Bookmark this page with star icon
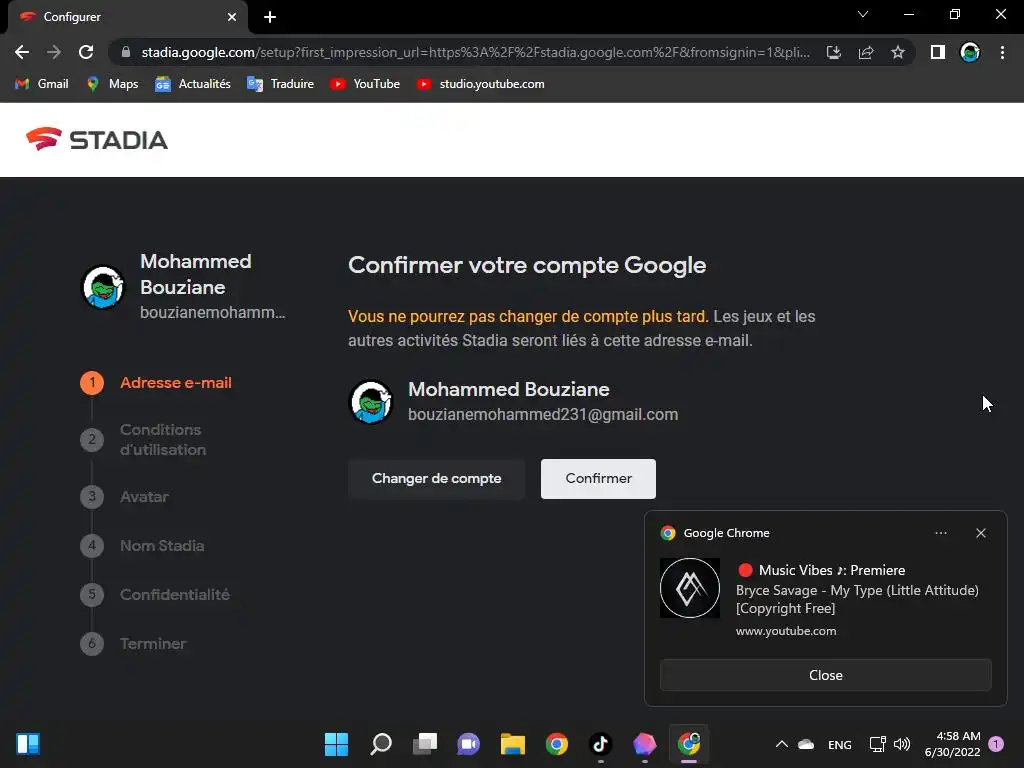Screen dimensions: 1024x768 click(898, 52)
